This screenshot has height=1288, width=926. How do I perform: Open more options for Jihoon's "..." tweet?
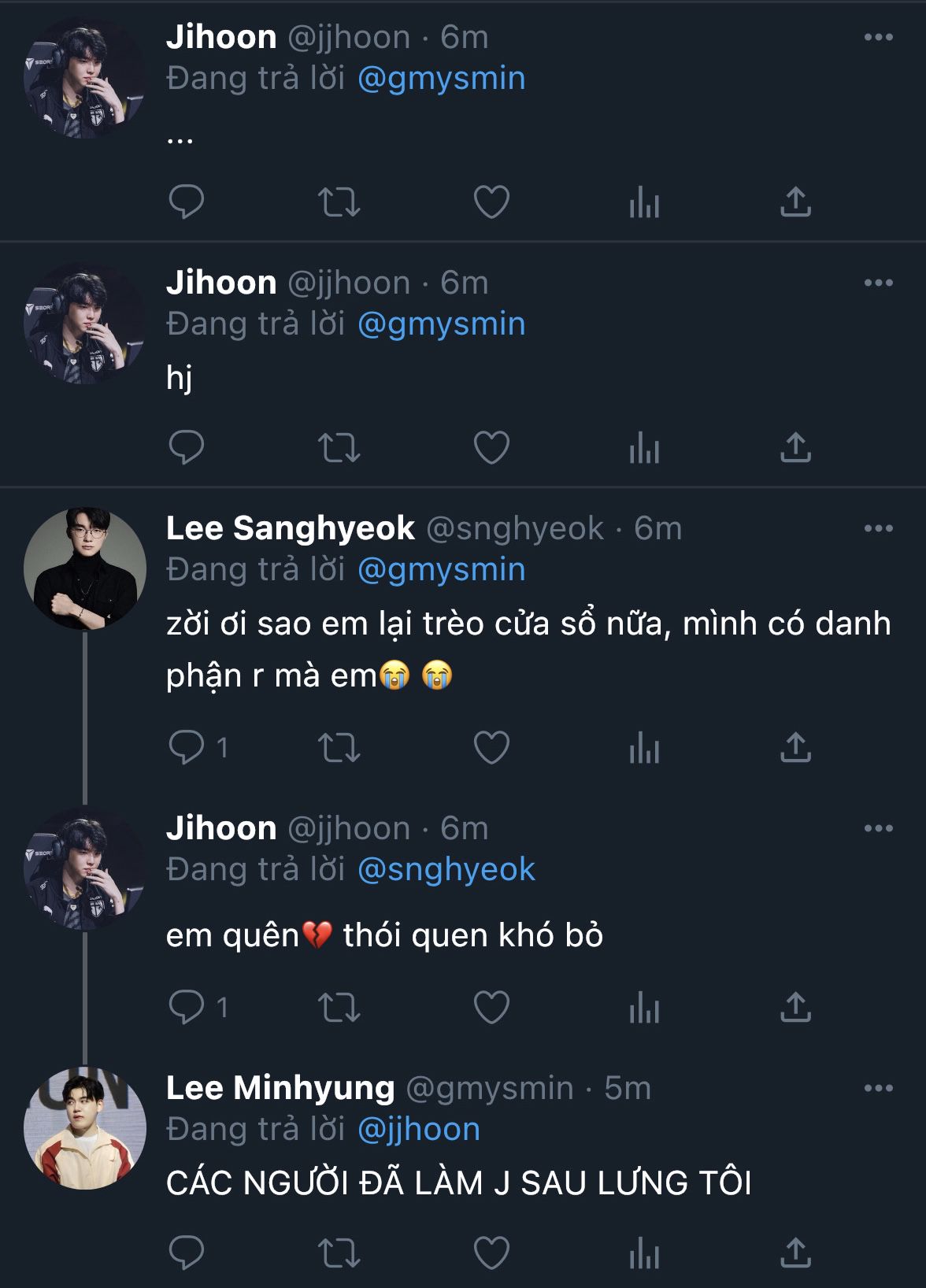pyautogui.click(x=878, y=37)
